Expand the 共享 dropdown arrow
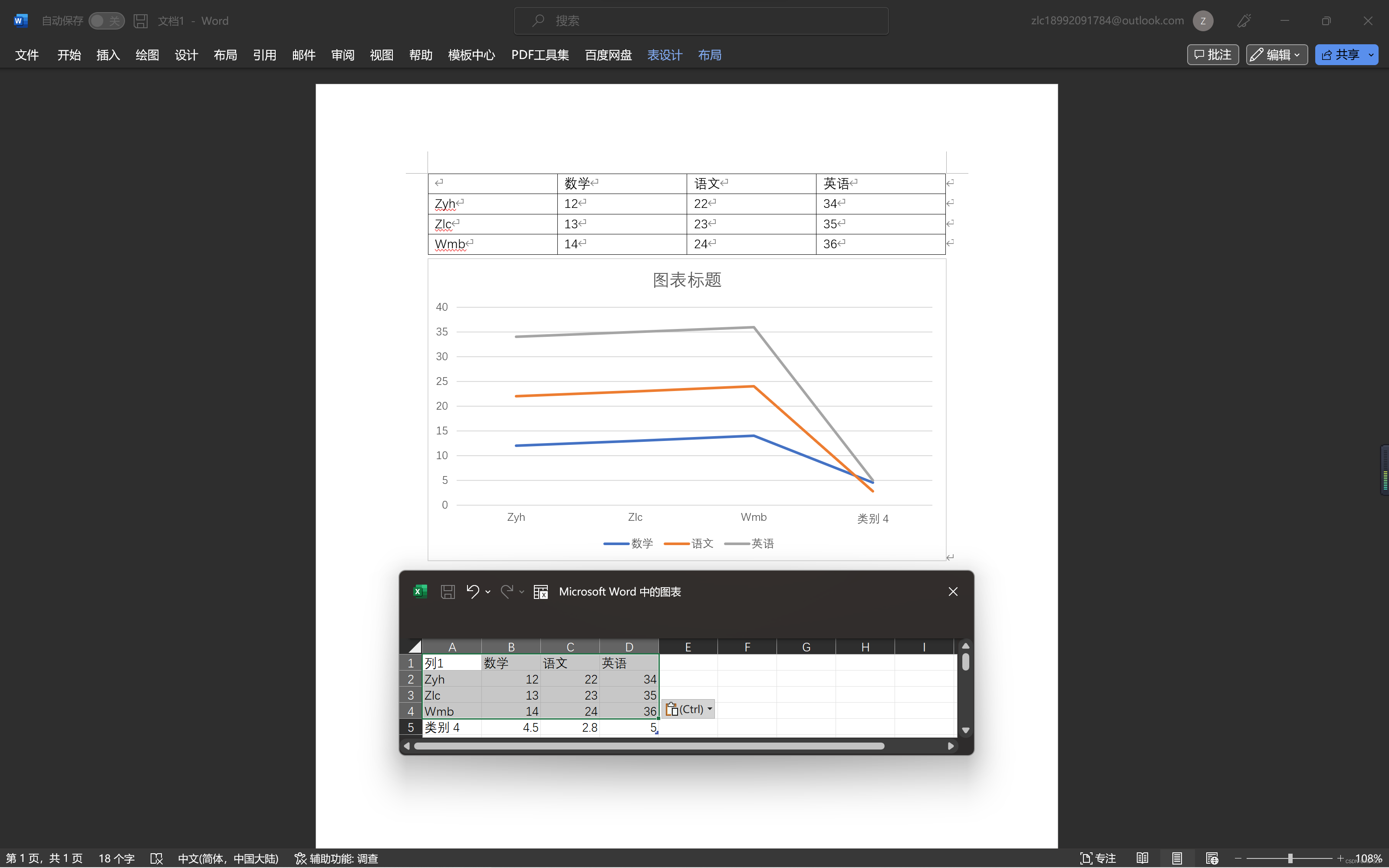1389x868 pixels. [x=1372, y=55]
